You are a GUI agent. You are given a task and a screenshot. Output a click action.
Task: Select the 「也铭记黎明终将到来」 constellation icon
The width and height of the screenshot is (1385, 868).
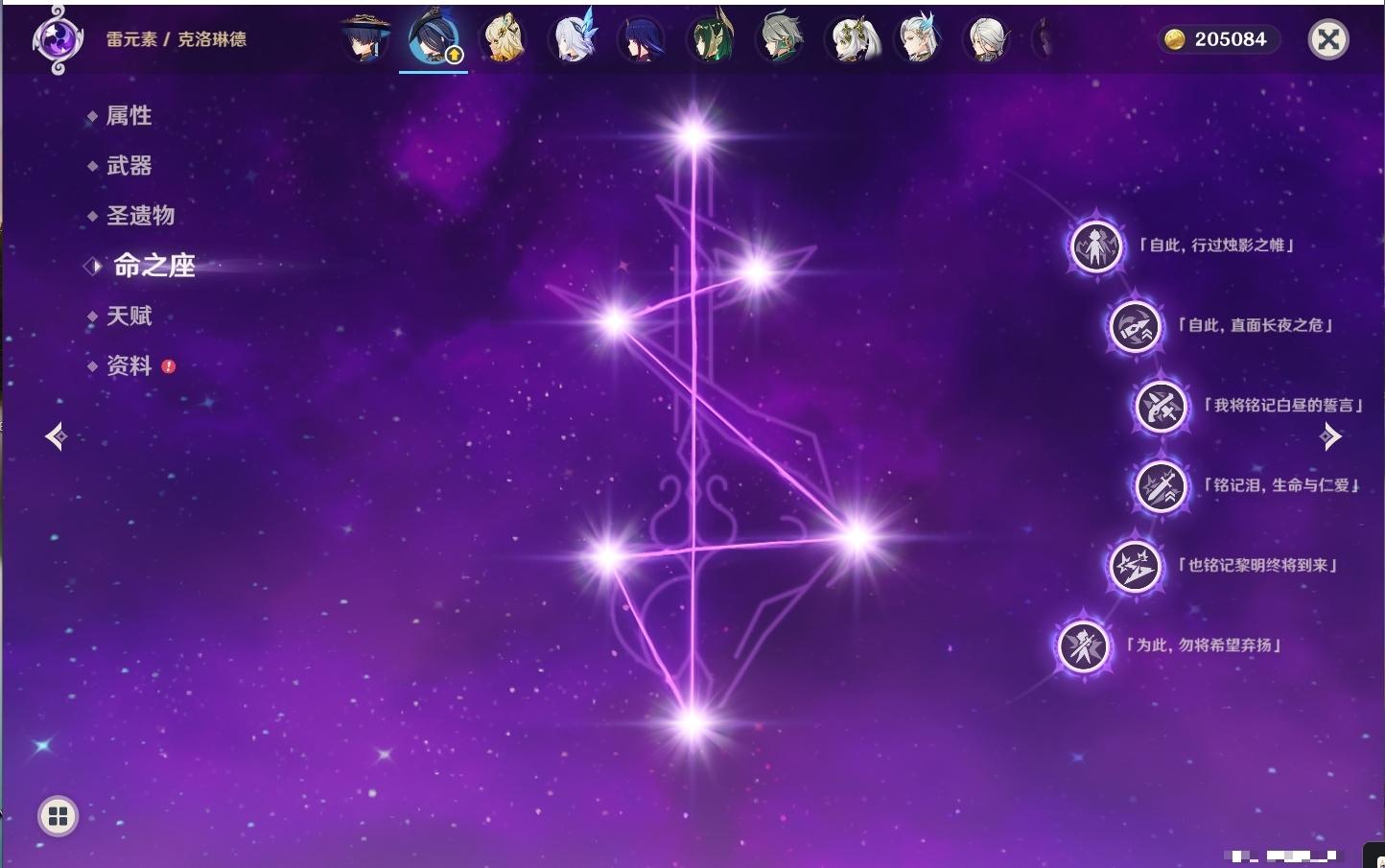[x=1135, y=566]
